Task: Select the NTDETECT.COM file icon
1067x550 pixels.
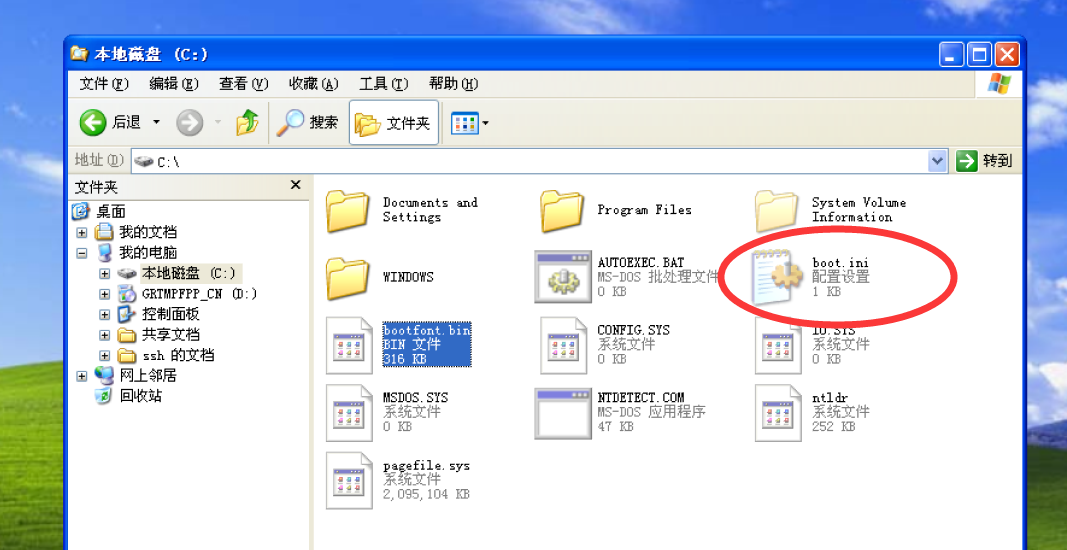Action: pyautogui.click(x=563, y=414)
